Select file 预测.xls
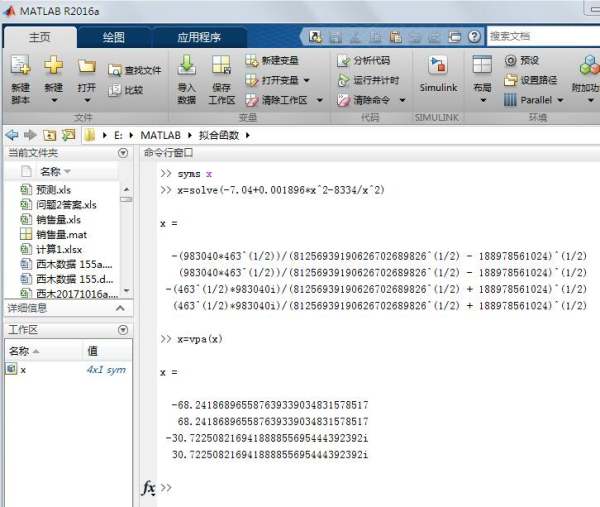 coord(46,190)
